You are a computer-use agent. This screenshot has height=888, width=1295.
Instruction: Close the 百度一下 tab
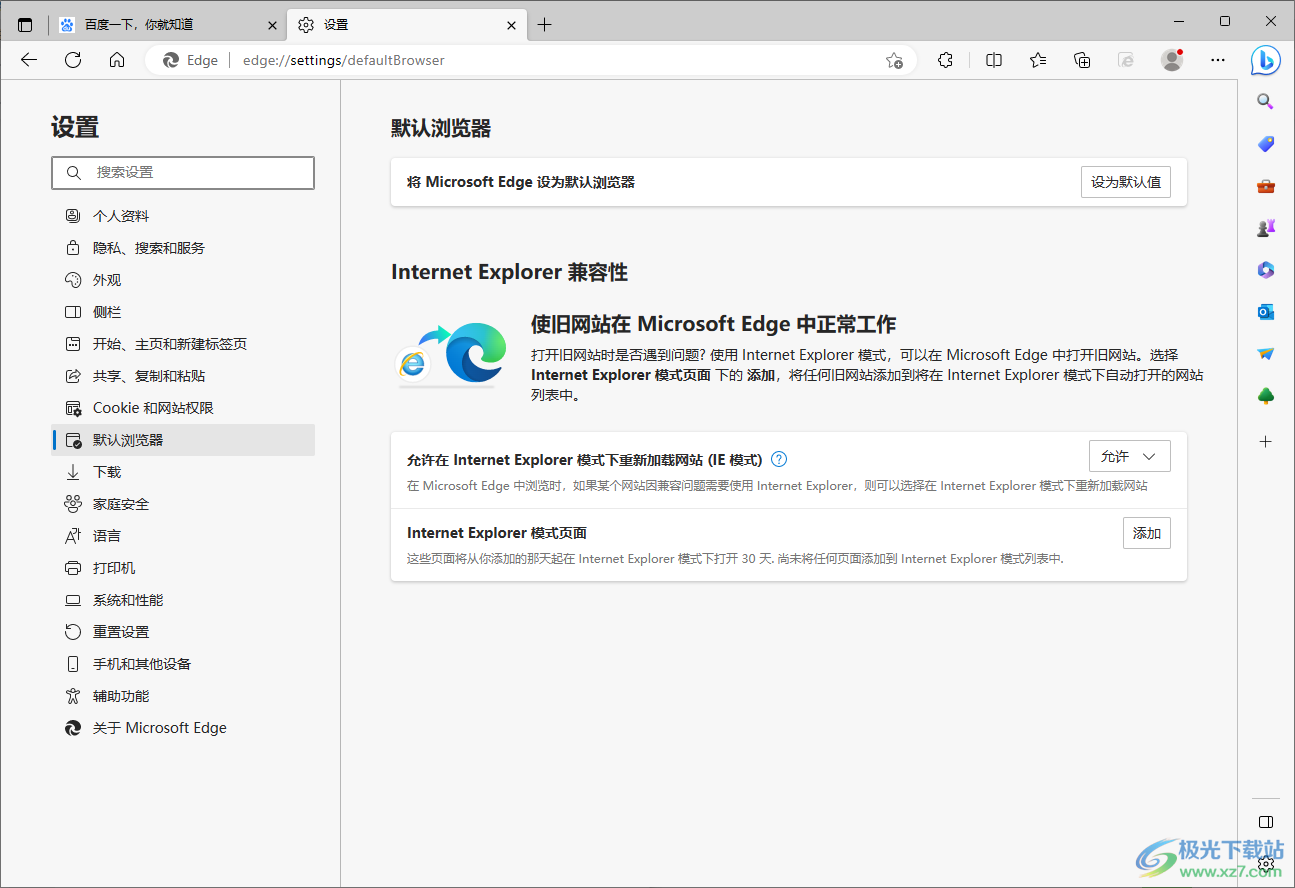[272, 25]
